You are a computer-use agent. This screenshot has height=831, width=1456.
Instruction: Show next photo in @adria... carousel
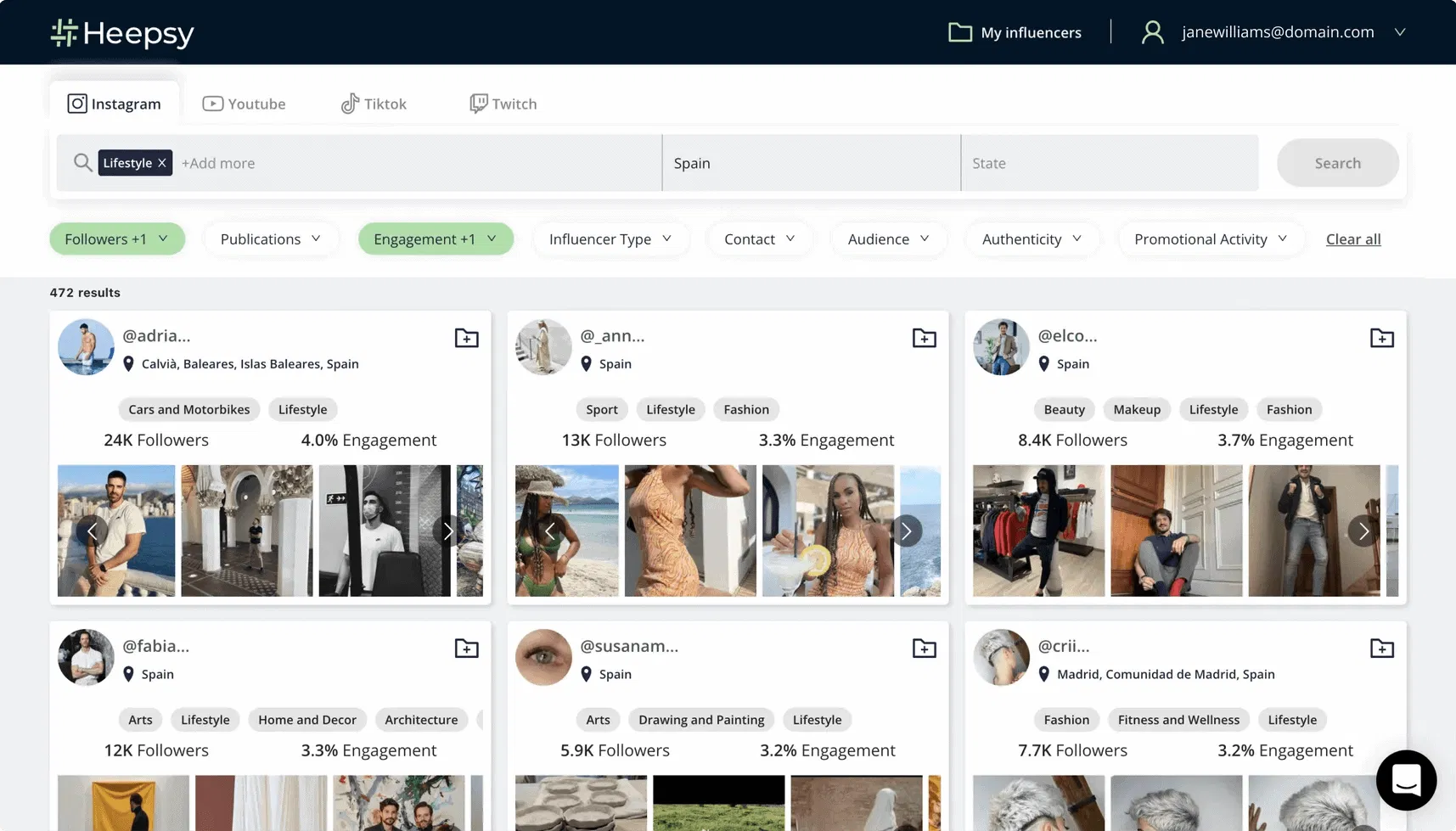[447, 531]
